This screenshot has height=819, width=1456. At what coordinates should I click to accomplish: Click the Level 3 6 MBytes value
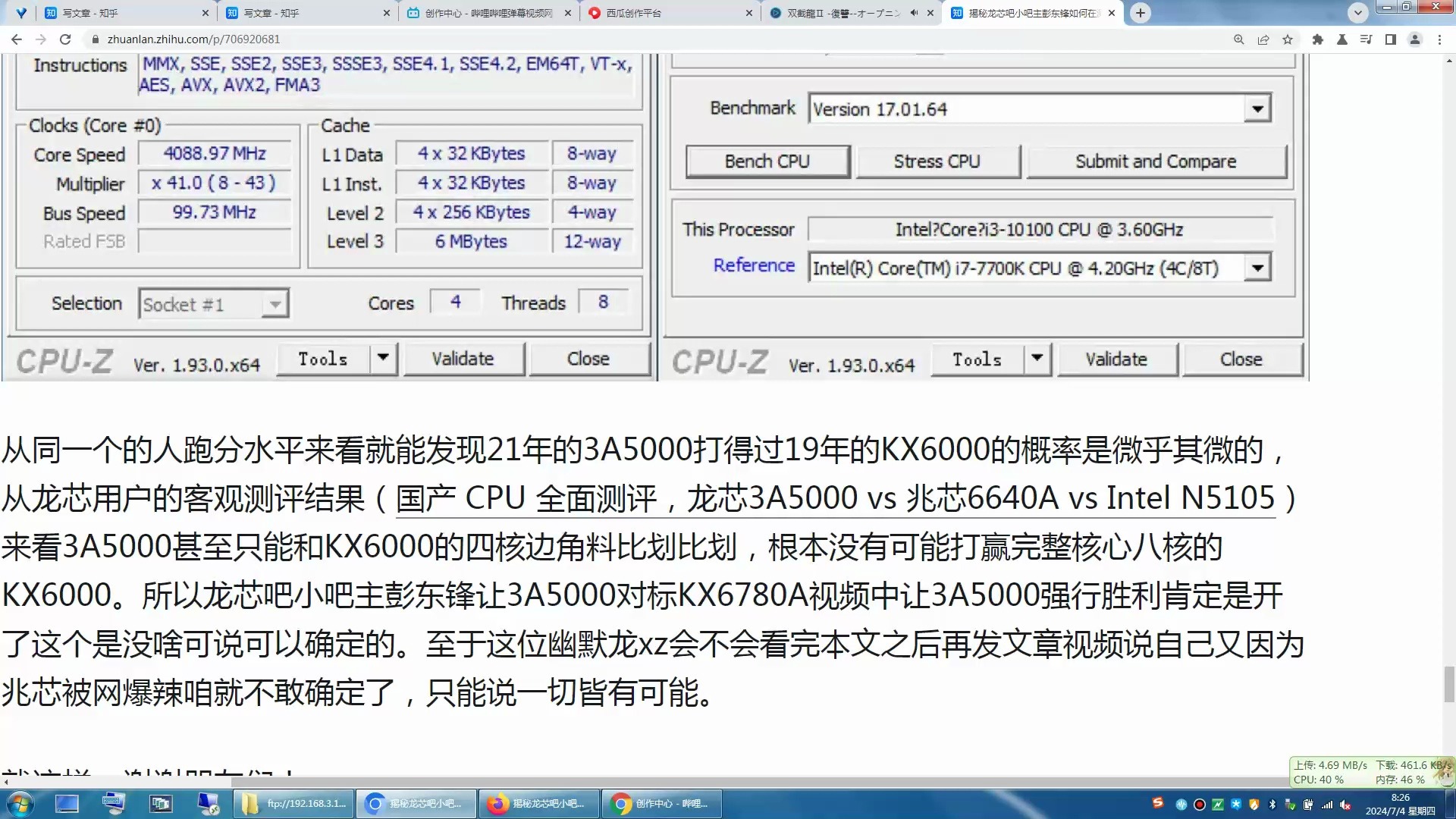coord(471,242)
